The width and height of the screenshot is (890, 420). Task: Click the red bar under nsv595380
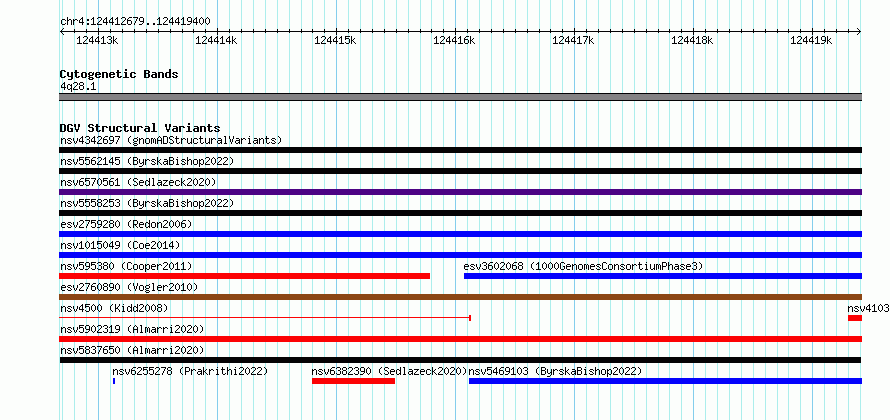coord(245,276)
